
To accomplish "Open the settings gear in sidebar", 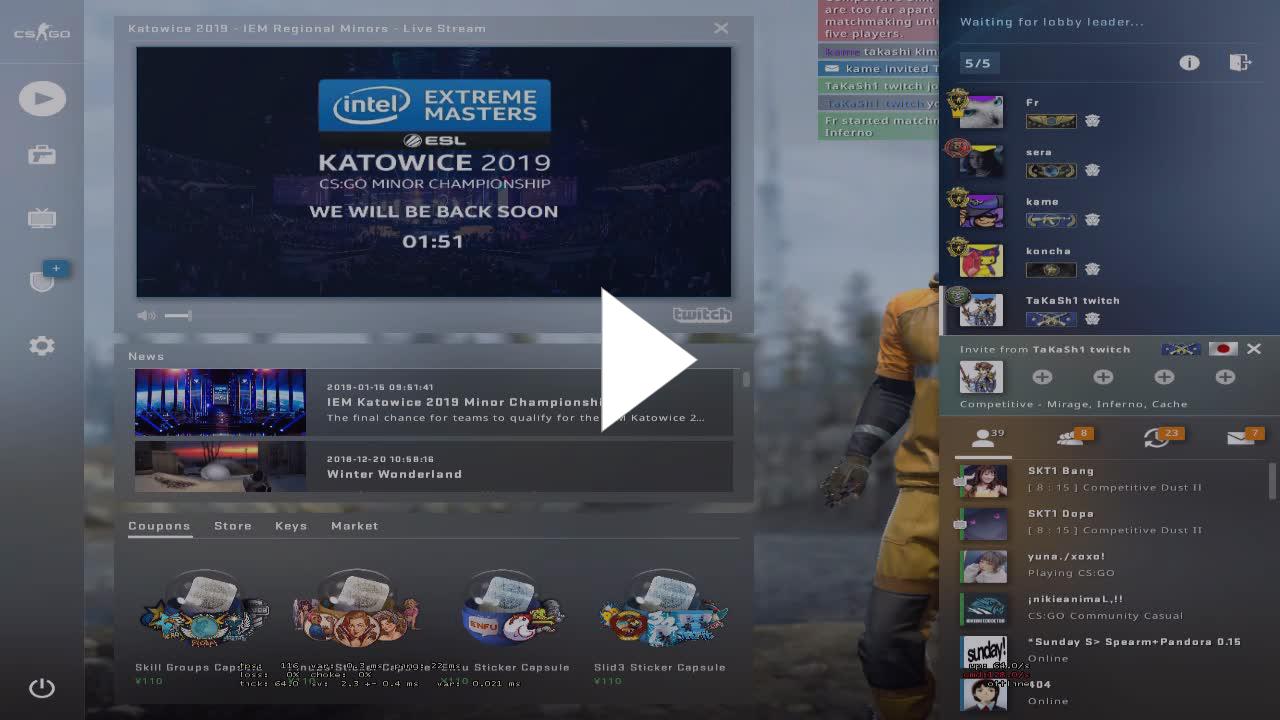I will click(x=42, y=346).
